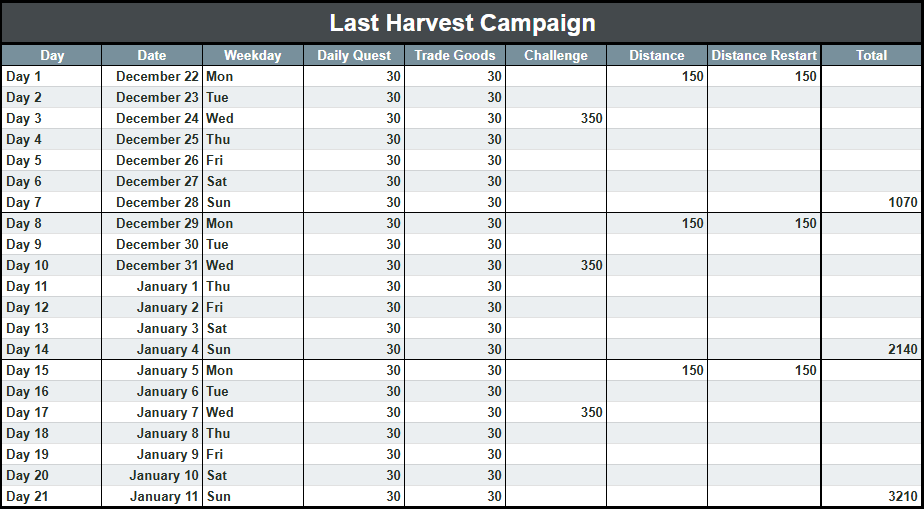Select the Day 1 row label
The height and width of the screenshot is (509, 924).
coord(25,76)
